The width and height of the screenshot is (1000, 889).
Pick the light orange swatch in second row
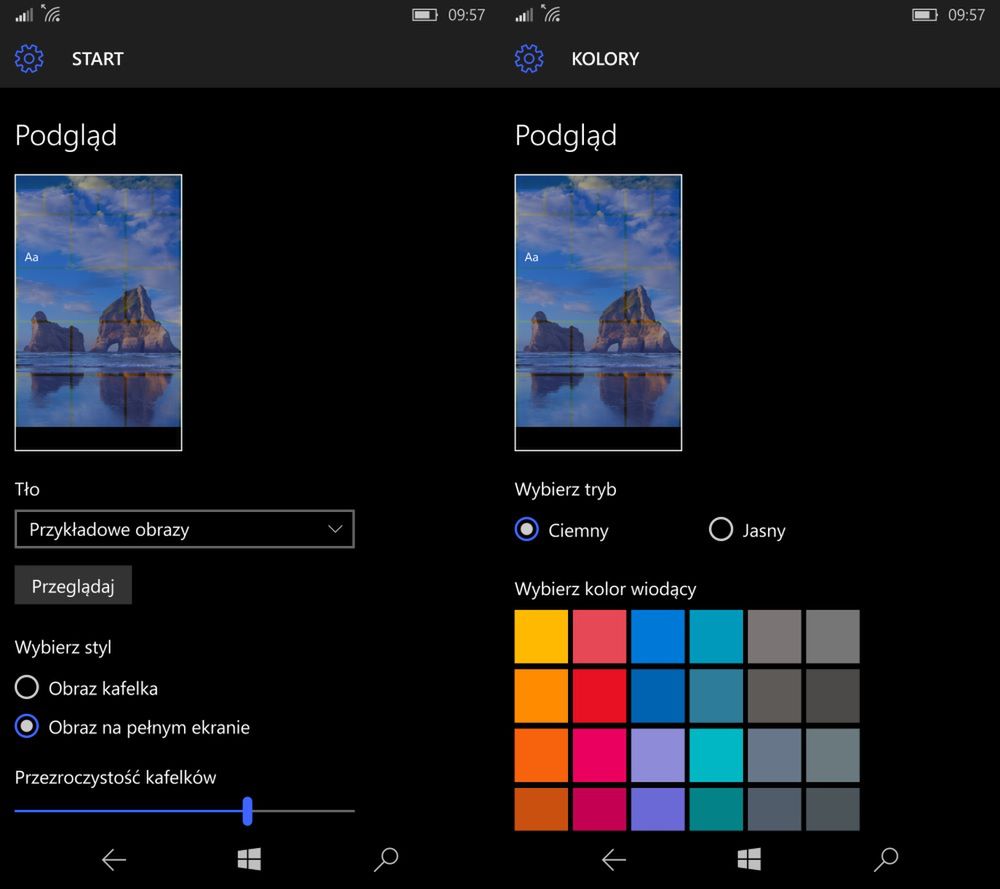point(541,696)
